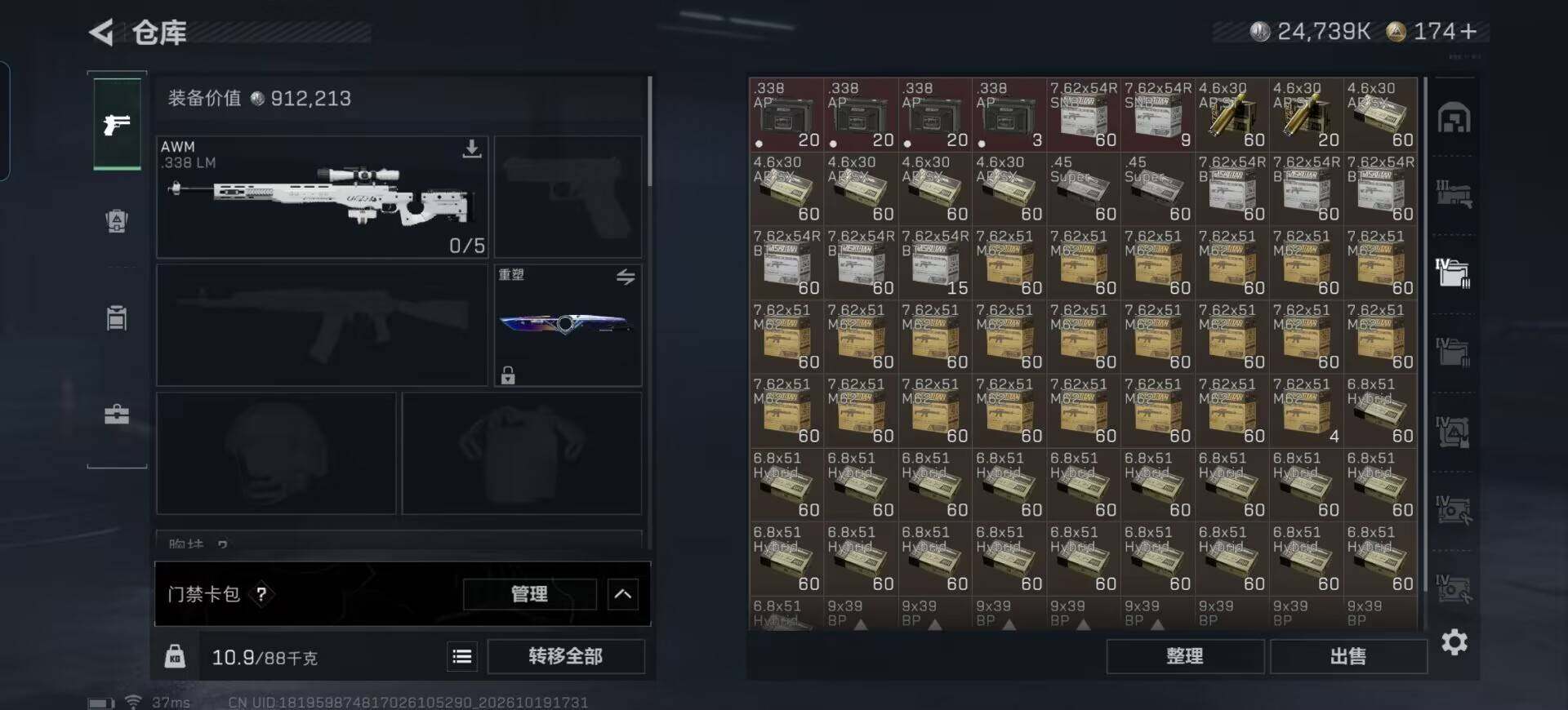Image resolution: width=1568 pixels, height=710 pixels.
Task: Tap the lock icon on the knife slot
Action: [508, 375]
